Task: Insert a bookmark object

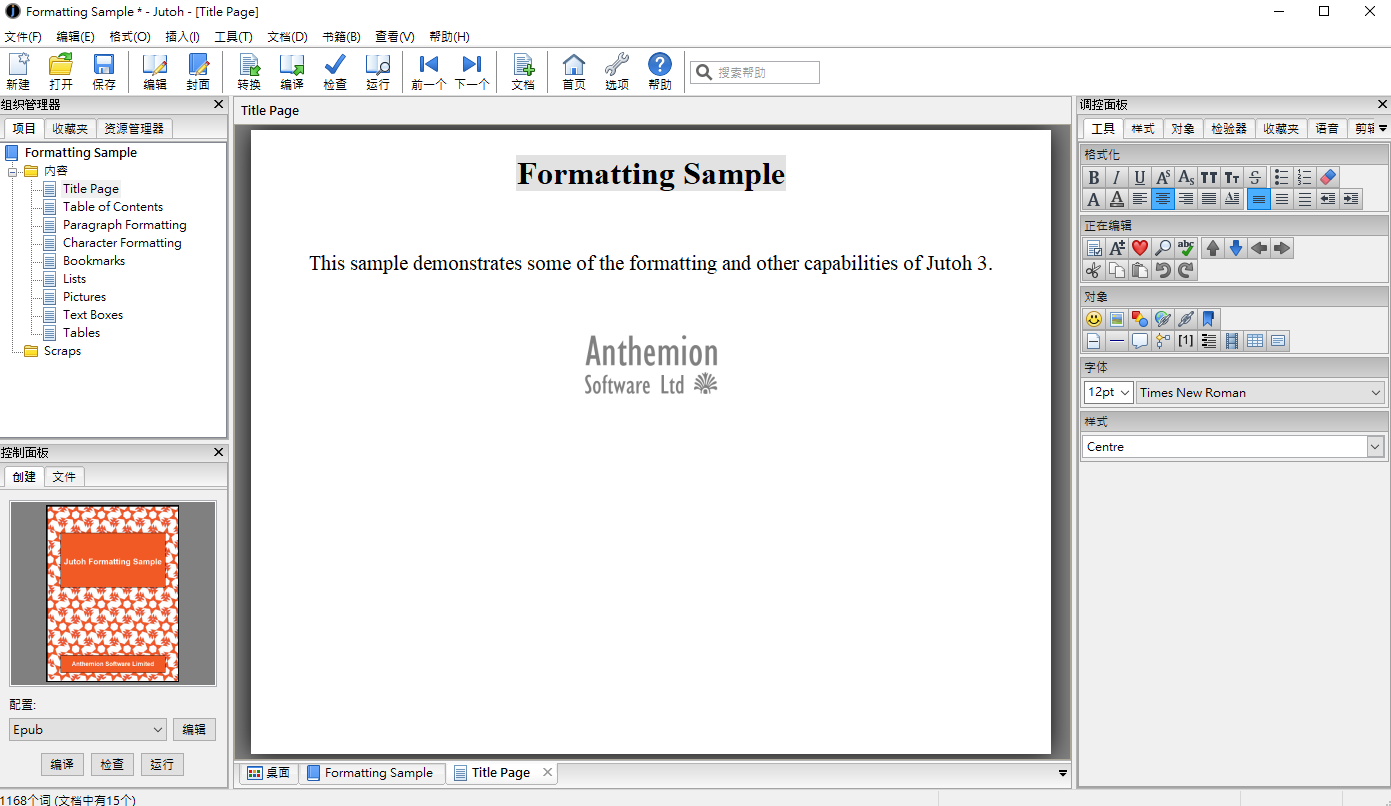Action: (x=1209, y=319)
